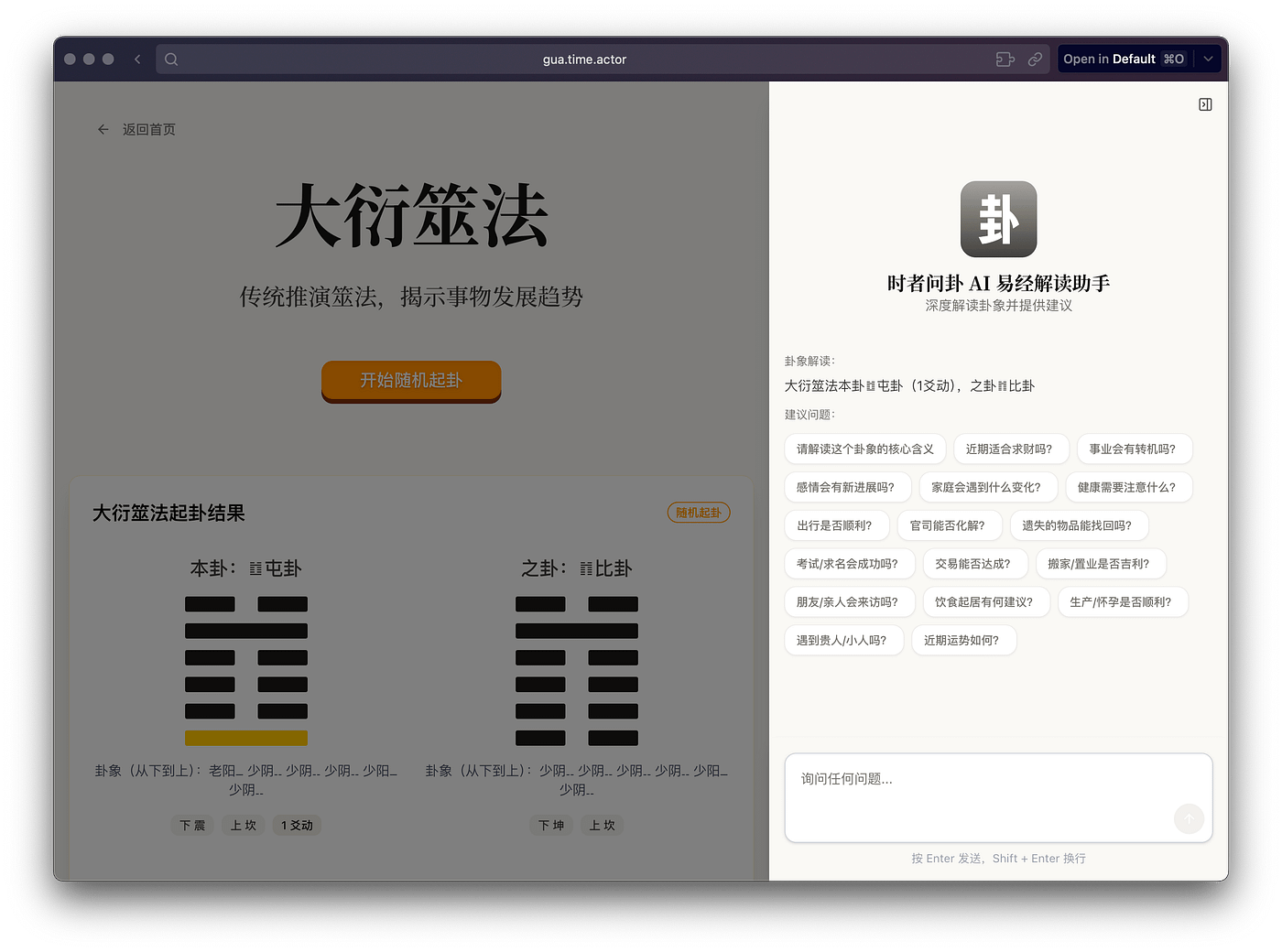The height and width of the screenshot is (952, 1282).
Task: Expand the Open in Default dropdown arrow
Action: tap(1208, 59)
